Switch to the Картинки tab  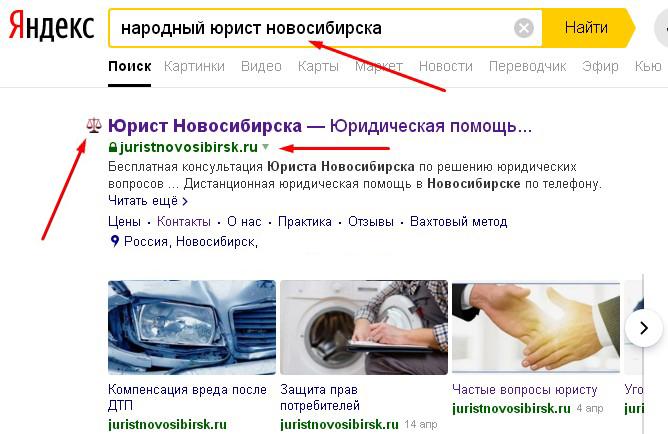(x=194, y=66)
